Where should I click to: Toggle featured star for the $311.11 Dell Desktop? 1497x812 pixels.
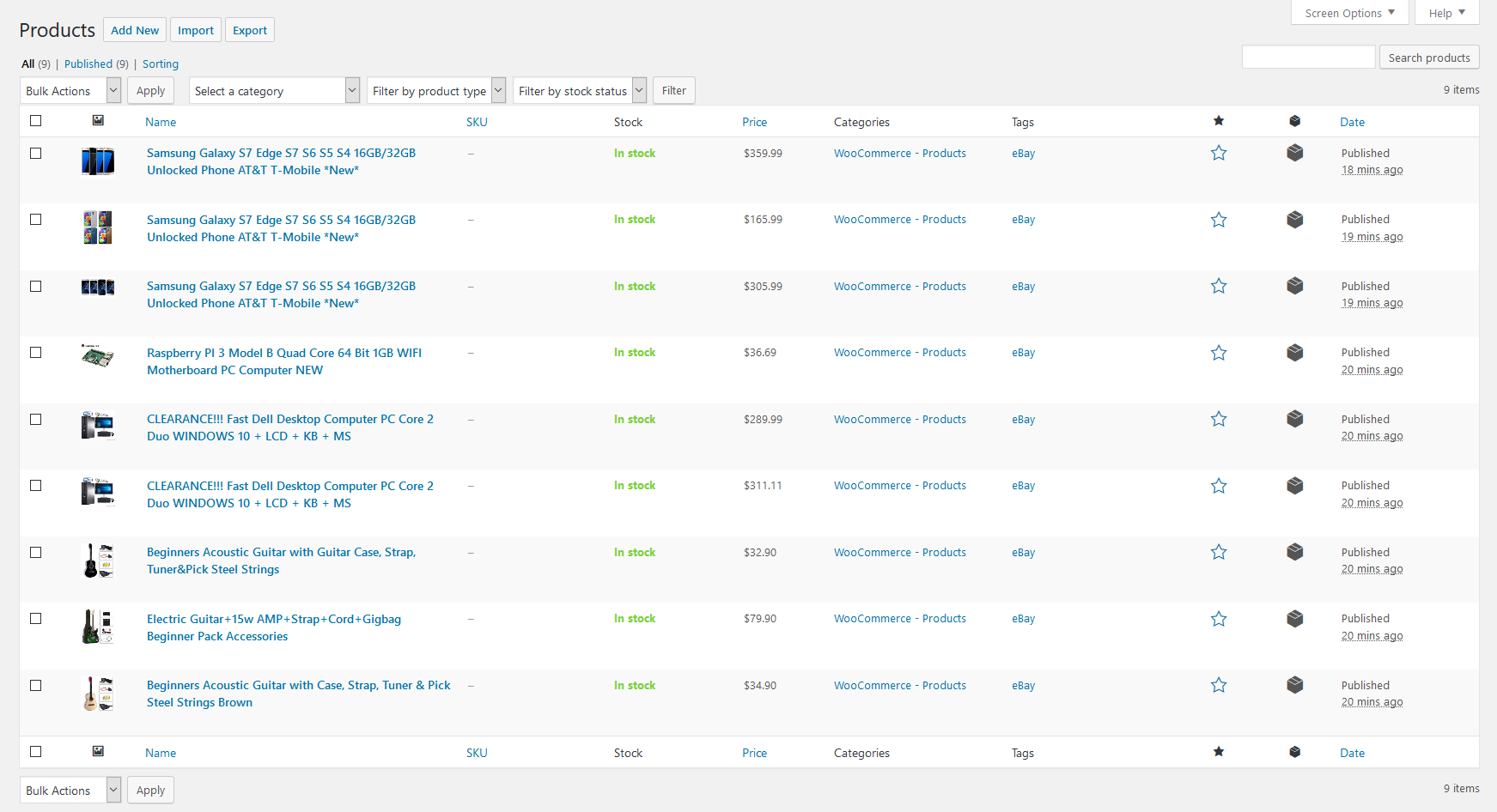[1218, 486]
